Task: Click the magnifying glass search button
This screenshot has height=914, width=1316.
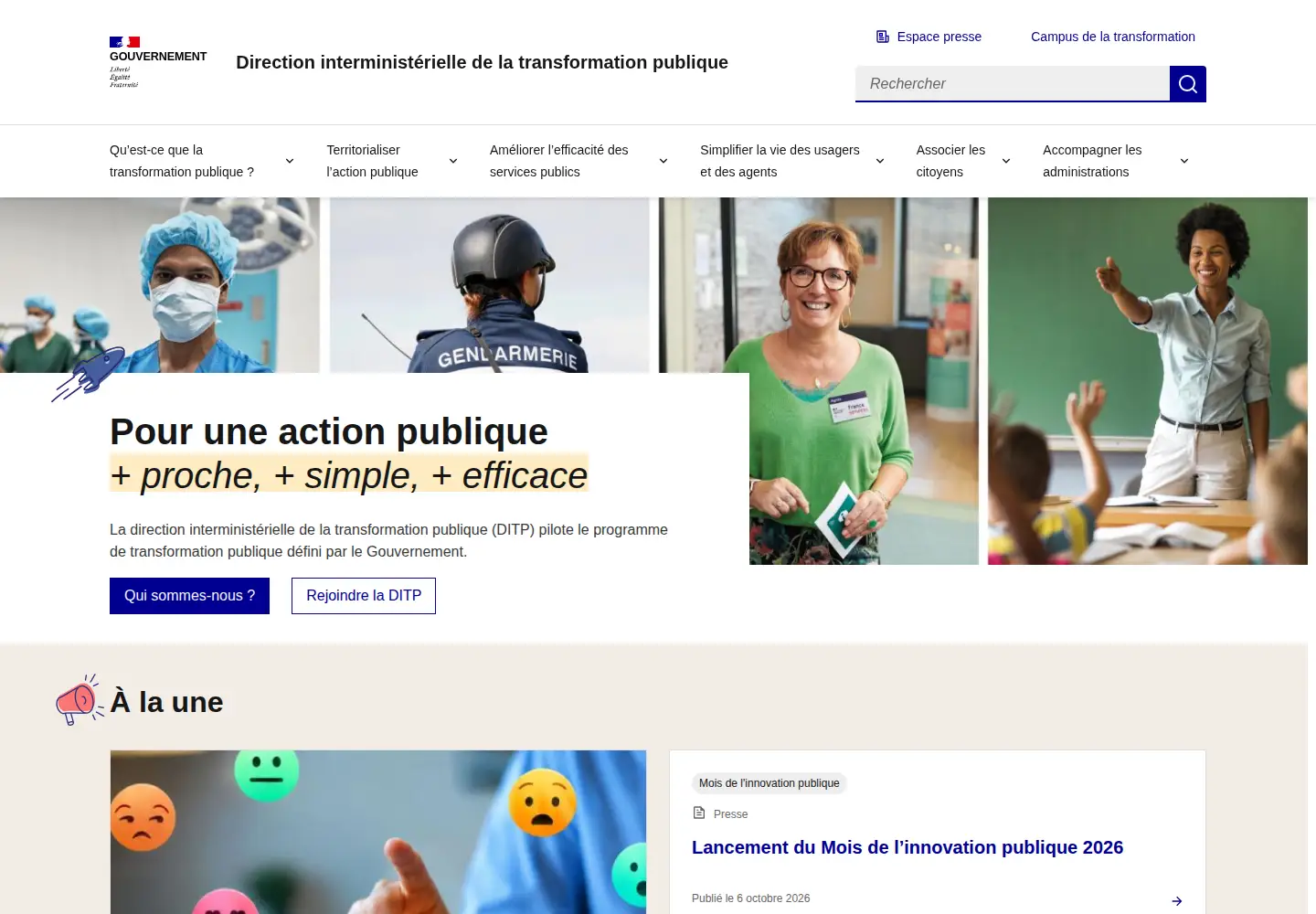Action: click(x=1188, y=84)
